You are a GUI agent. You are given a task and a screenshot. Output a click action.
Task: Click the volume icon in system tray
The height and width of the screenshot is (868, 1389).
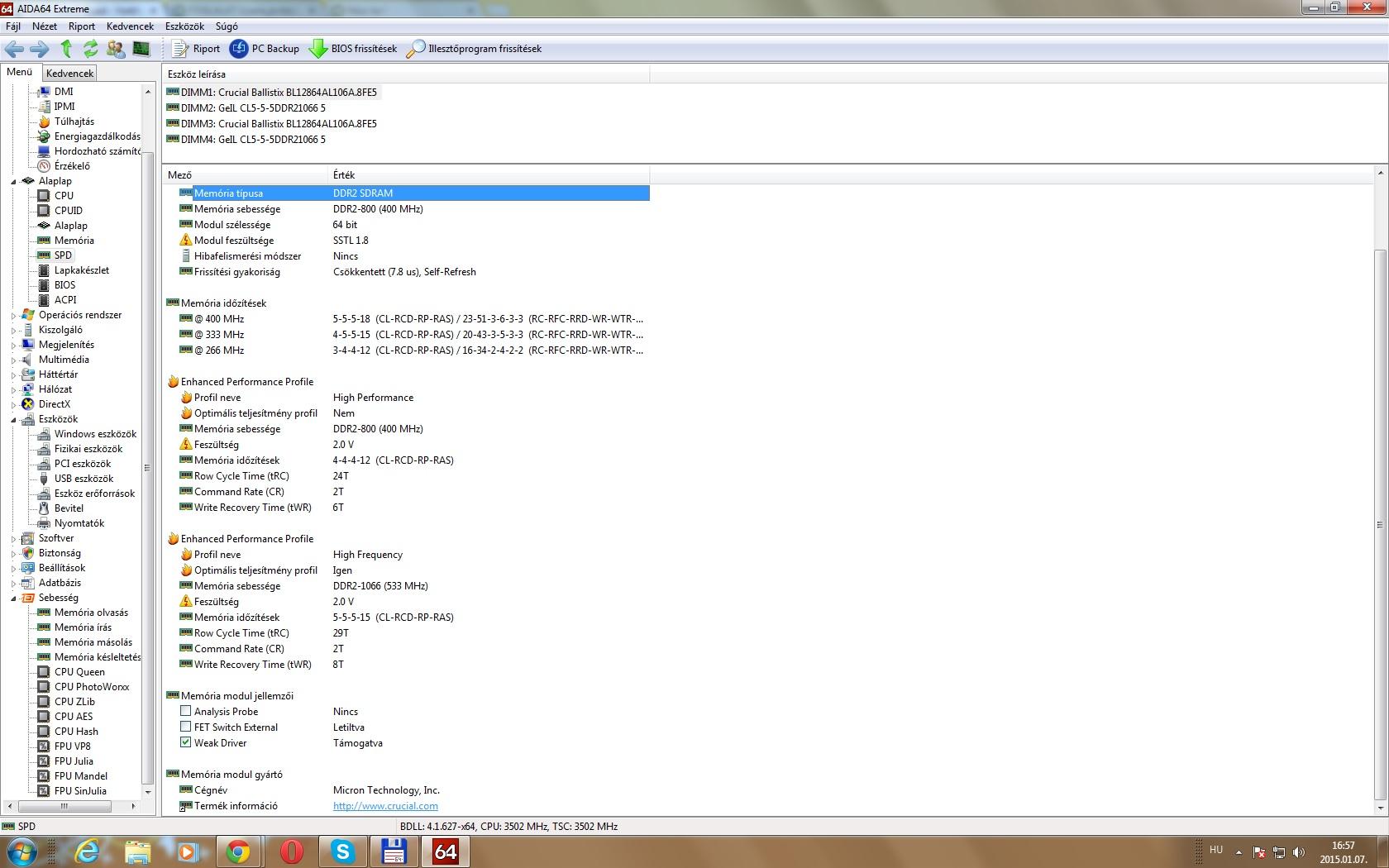[1299, 851]
